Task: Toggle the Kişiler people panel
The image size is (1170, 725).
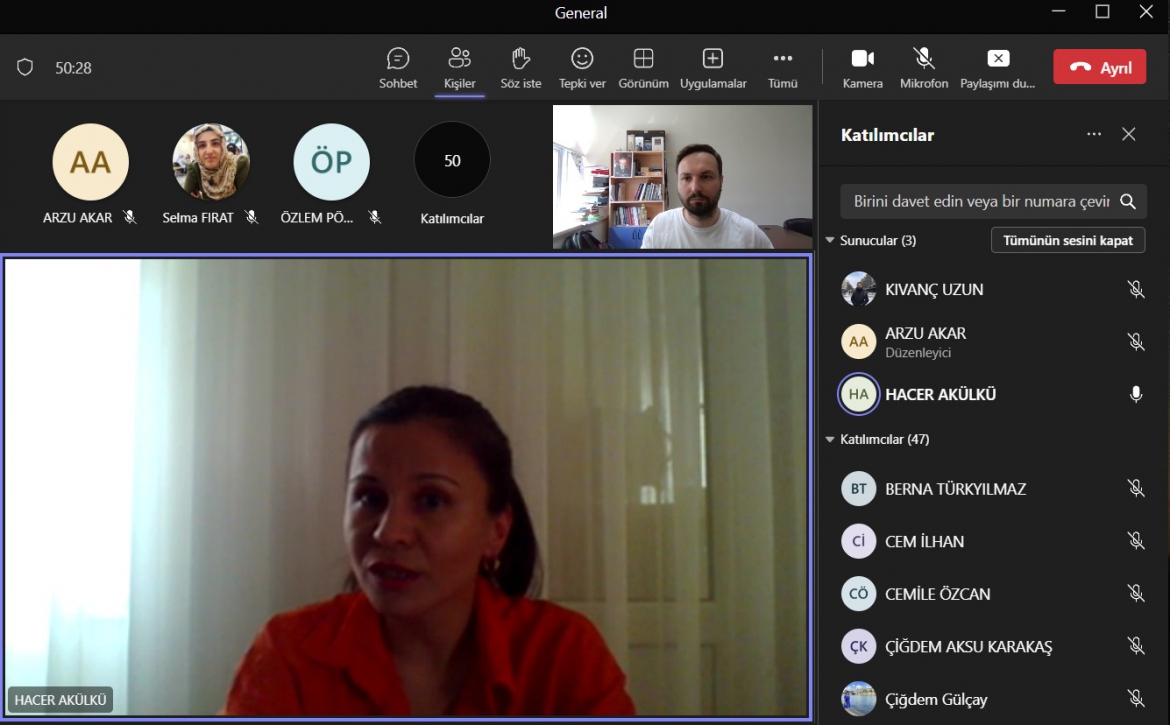Action: 460,68
